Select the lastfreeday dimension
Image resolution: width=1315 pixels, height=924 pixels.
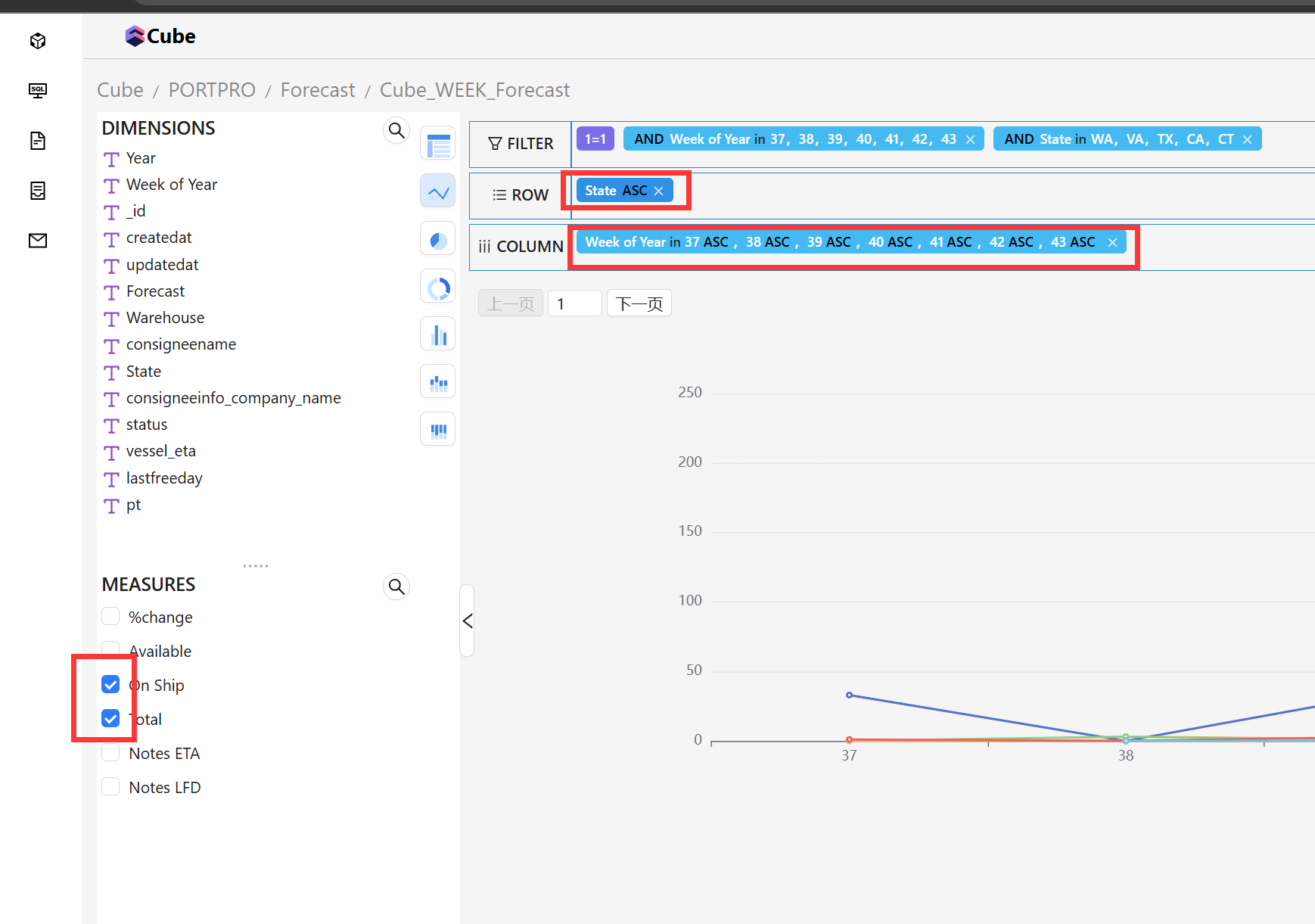pos(164,478)
